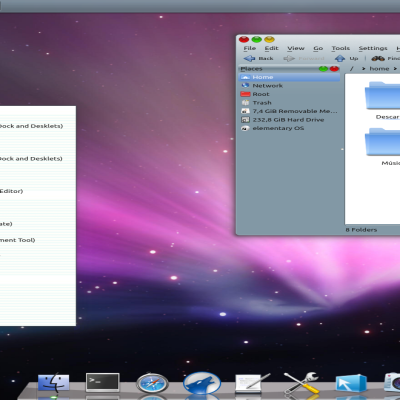Screen dimensions: 400x400
Task: Select Network in the Places panel
Action: pyautogui.click(x=289, y=86)
